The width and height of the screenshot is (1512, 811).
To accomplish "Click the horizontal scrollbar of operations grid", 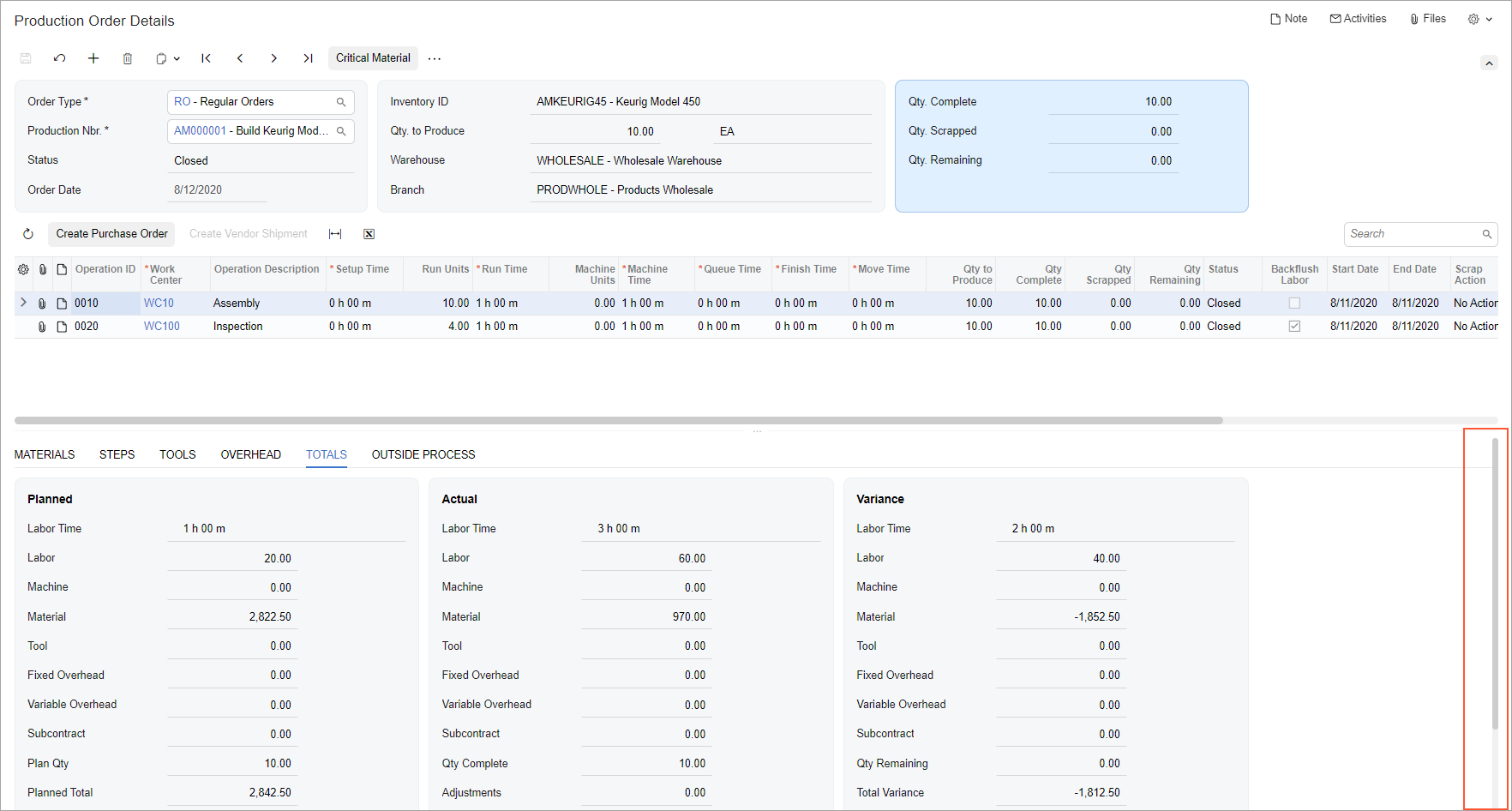I will (x=617, y=420).
